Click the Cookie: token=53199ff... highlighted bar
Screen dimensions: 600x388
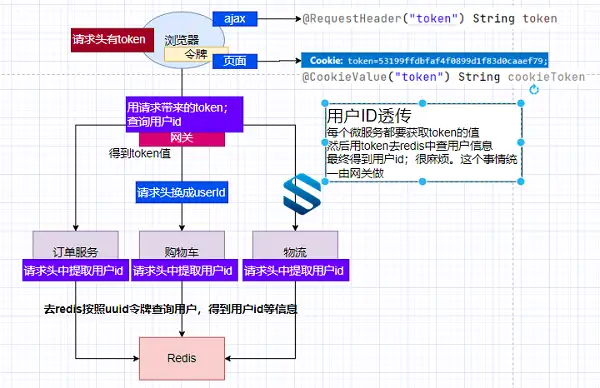point(425,60)
